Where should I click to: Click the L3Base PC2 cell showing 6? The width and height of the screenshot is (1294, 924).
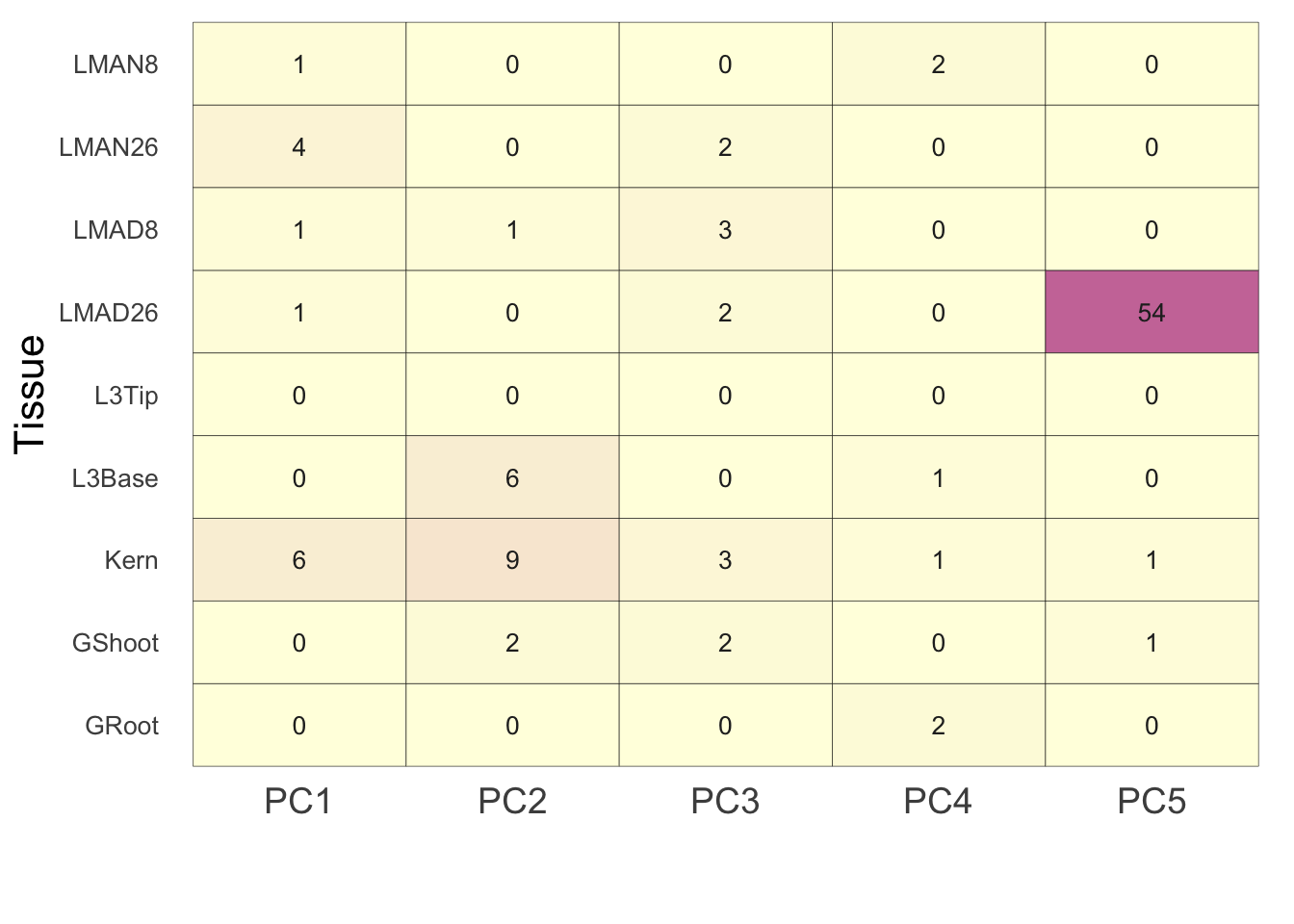[512, 477]
